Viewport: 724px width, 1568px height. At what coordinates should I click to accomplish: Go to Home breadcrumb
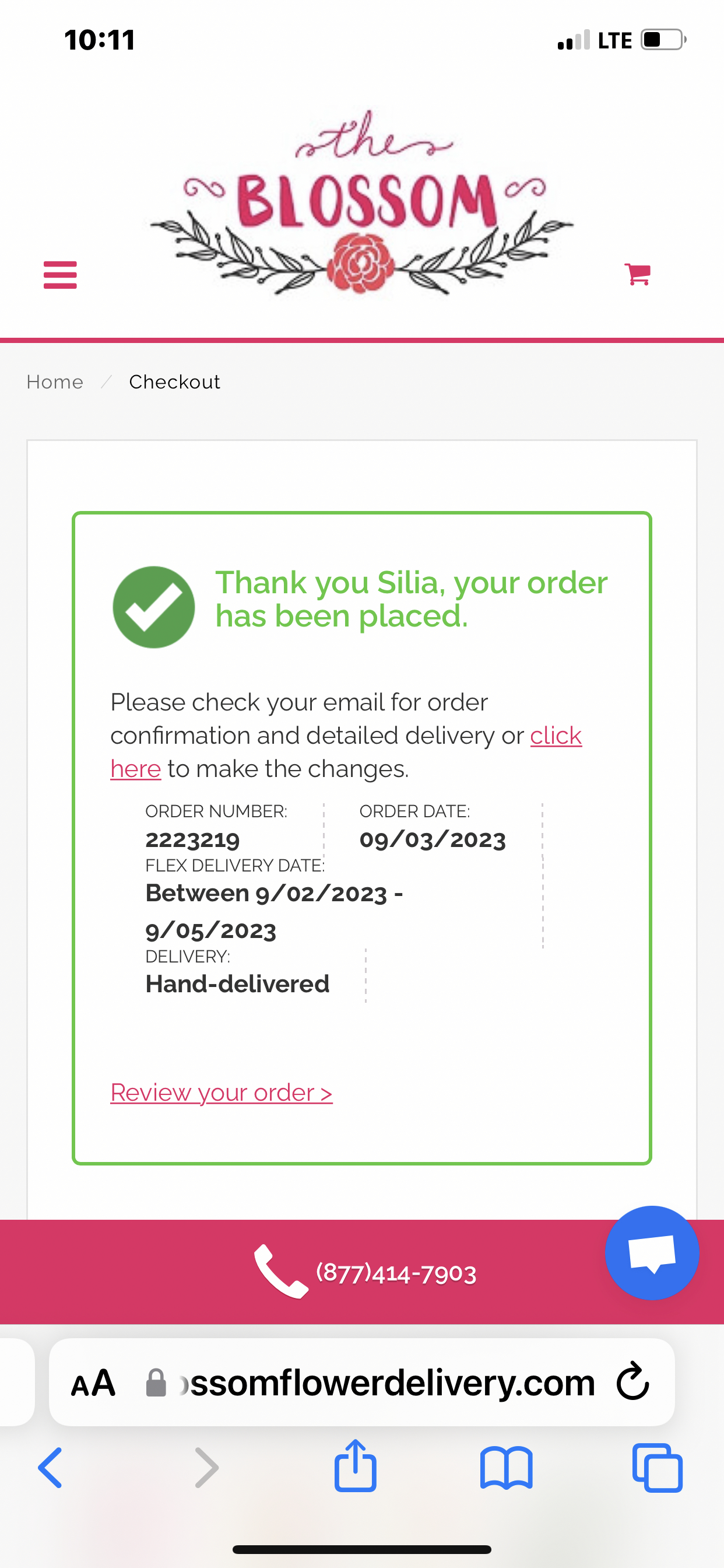pos(54,381)
